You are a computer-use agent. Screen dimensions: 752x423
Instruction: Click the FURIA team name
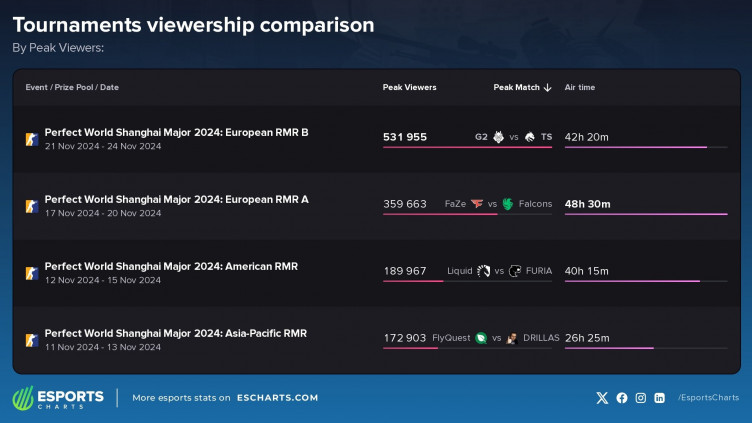point(539,271)
